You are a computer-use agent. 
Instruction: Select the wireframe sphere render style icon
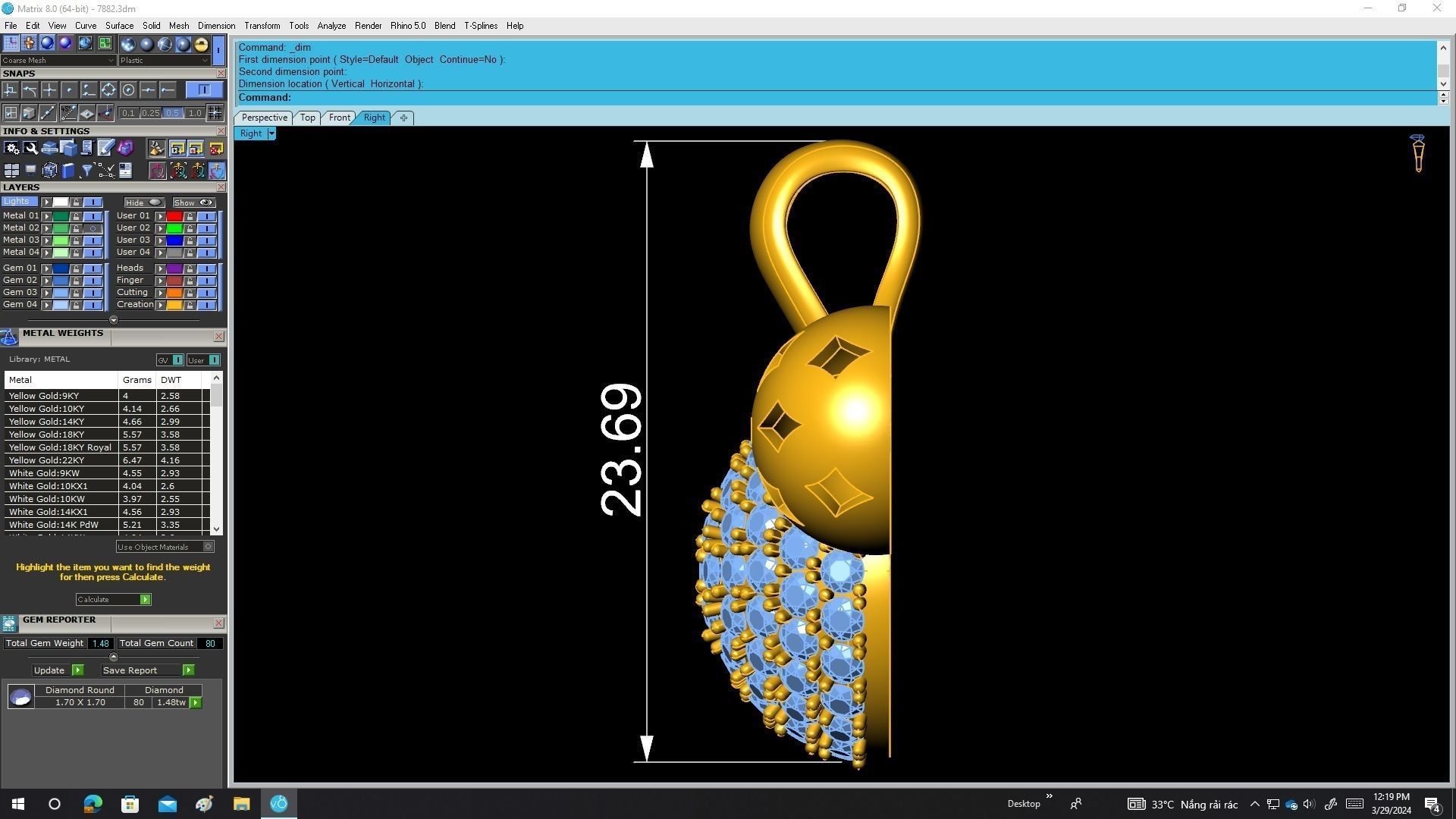165,44
